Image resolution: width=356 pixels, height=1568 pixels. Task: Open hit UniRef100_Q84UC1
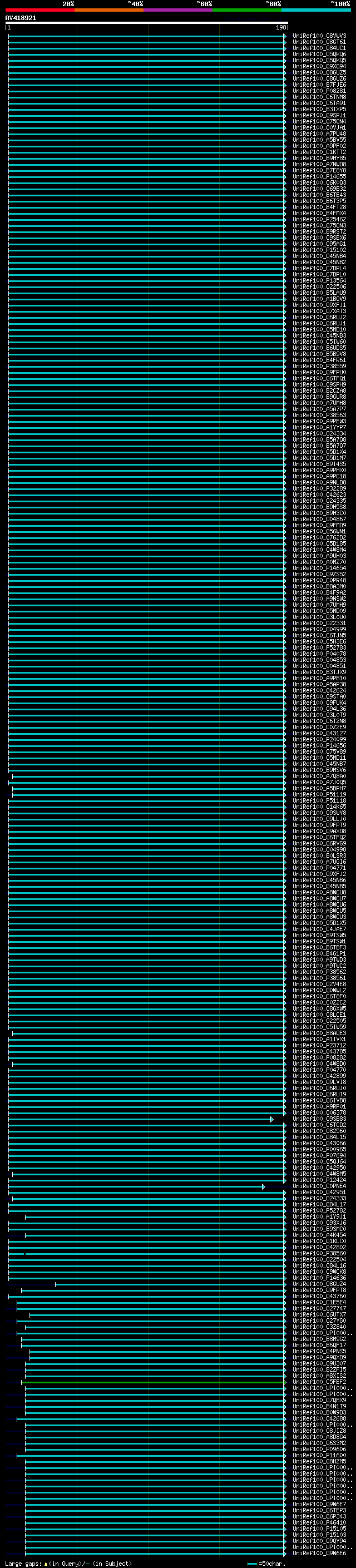319,48
